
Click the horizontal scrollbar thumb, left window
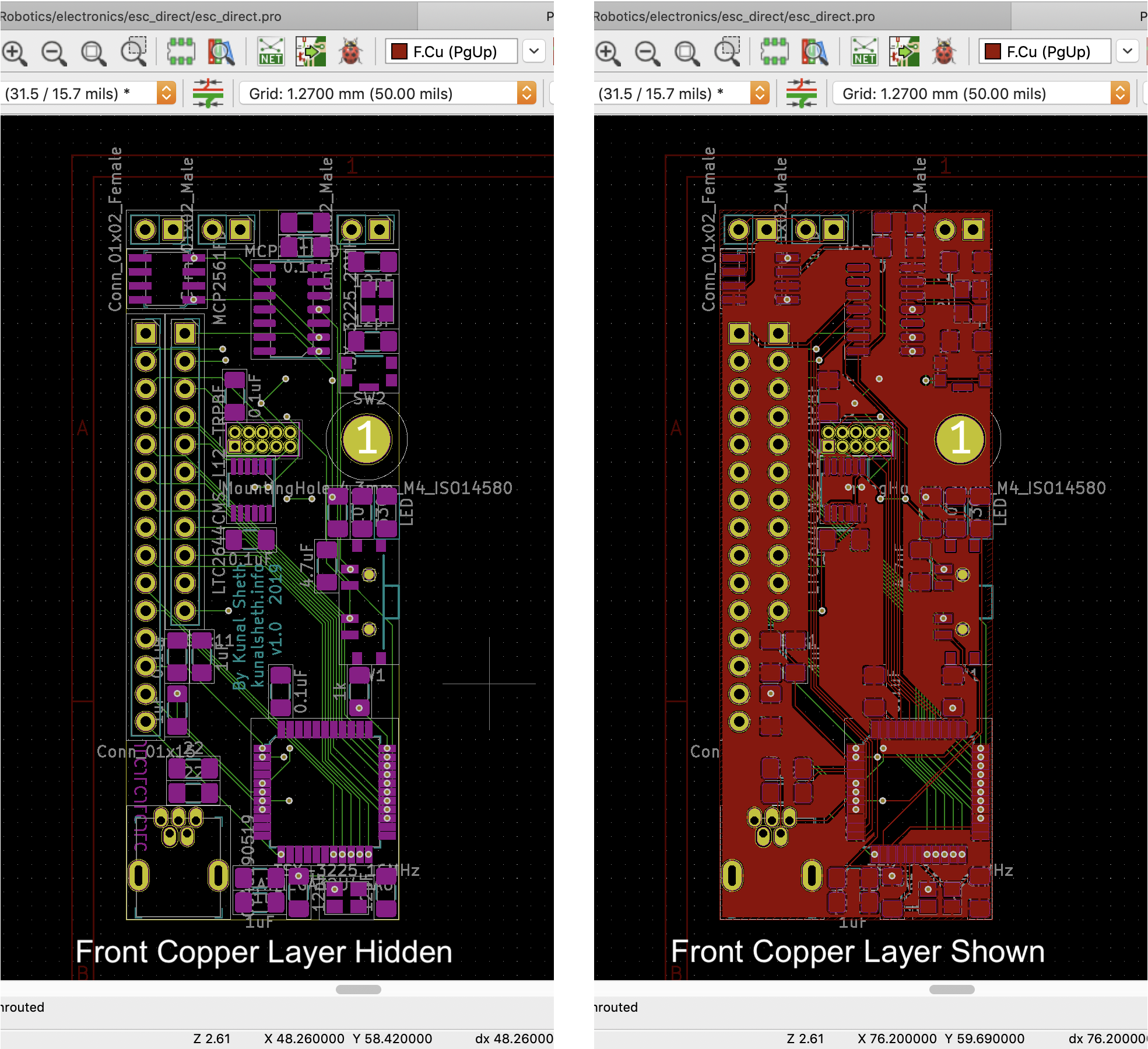(359, 990)
